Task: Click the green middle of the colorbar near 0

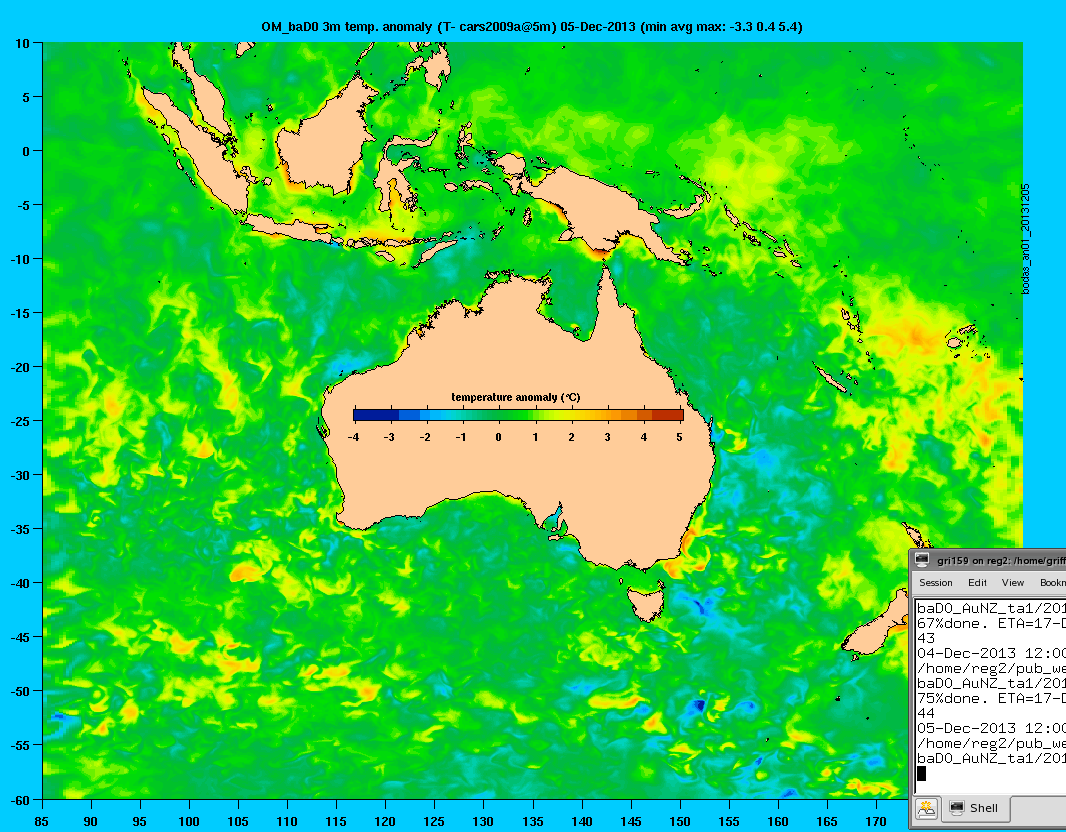Action: 498,415
